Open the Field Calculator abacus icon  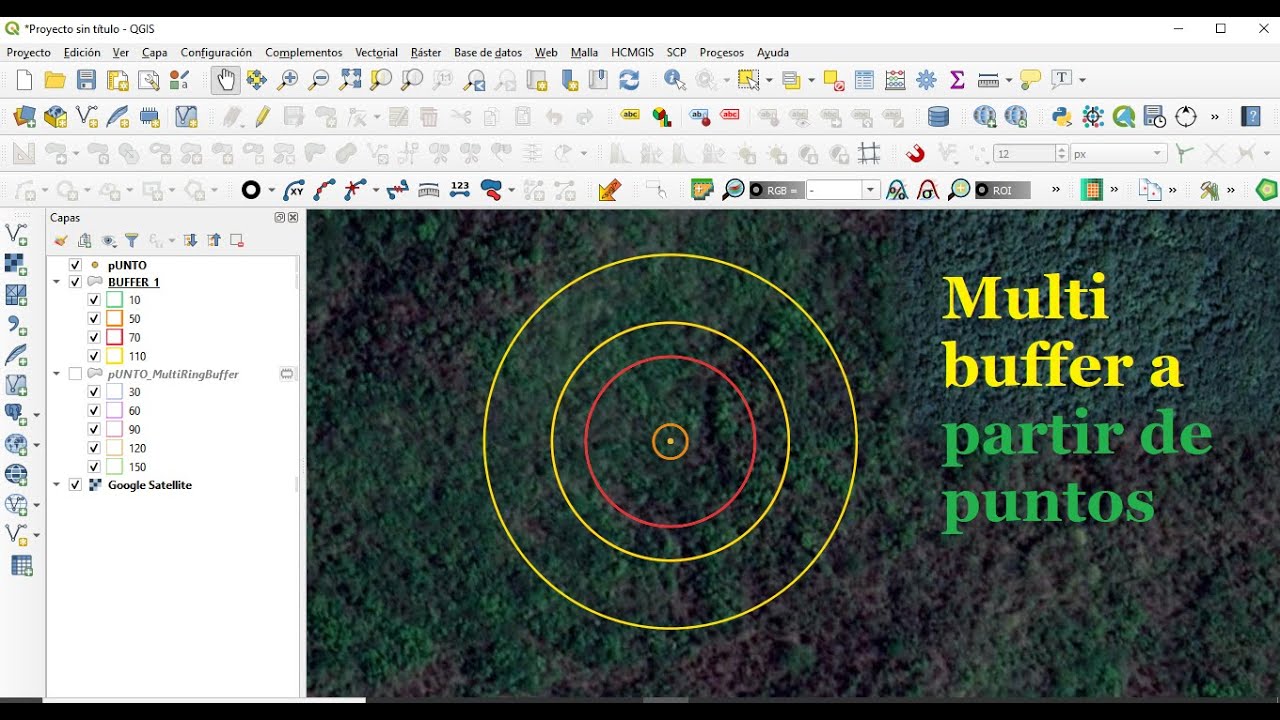[895, 80]
